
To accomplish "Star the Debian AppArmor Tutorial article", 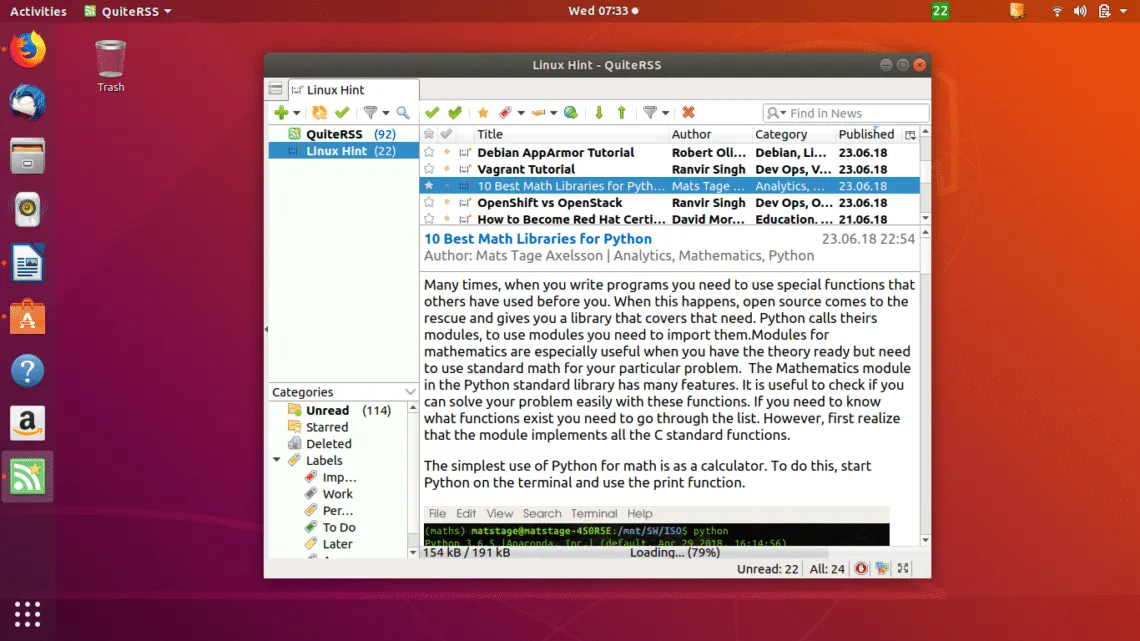I will coord(429,153).
